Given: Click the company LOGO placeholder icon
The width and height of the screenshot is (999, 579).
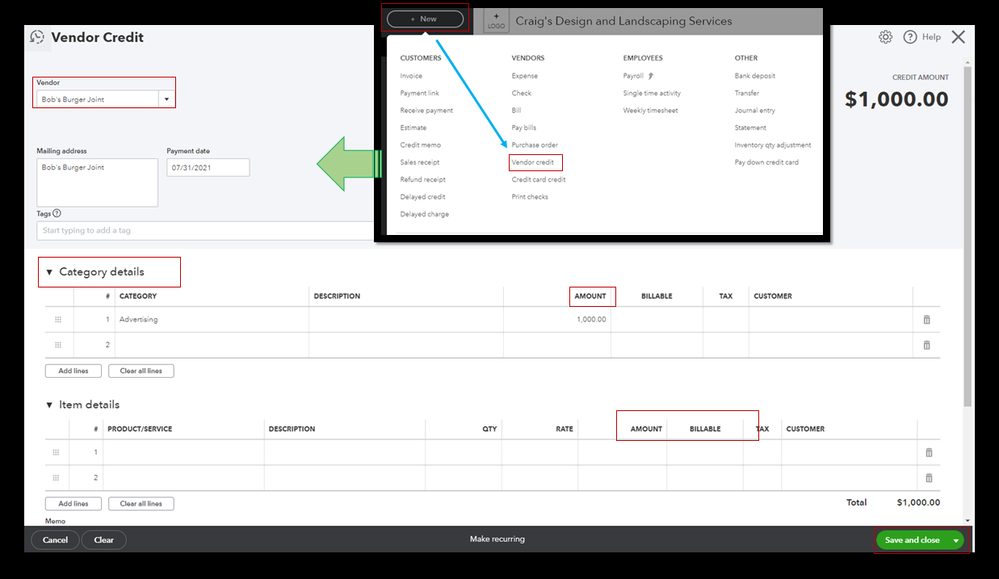Looking at the screenshot, I should click(496, 21).
